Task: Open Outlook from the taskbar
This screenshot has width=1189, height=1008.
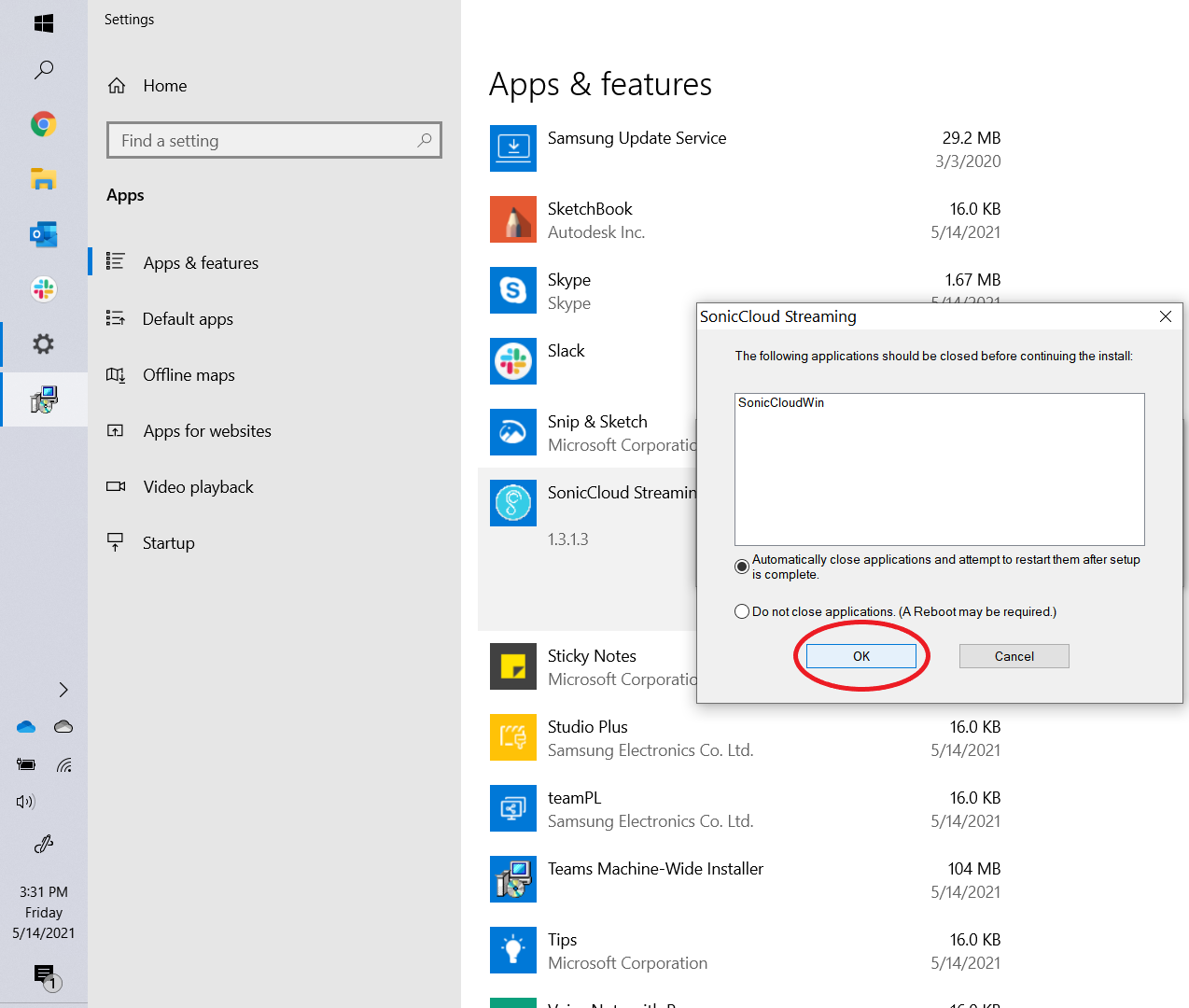Action: pos(43,234)
